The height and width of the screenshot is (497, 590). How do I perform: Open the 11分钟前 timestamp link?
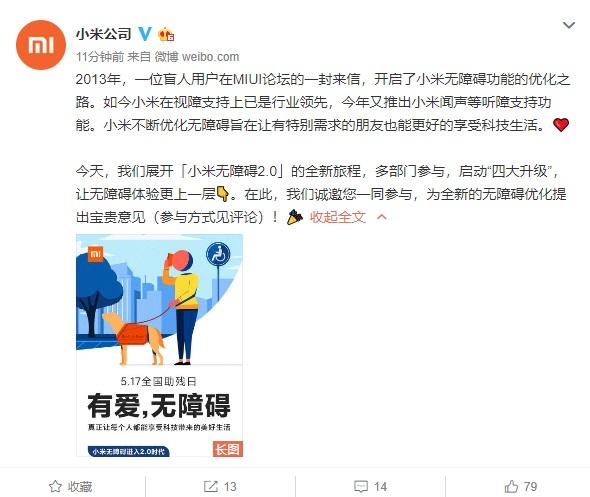[x=100, y=57]
